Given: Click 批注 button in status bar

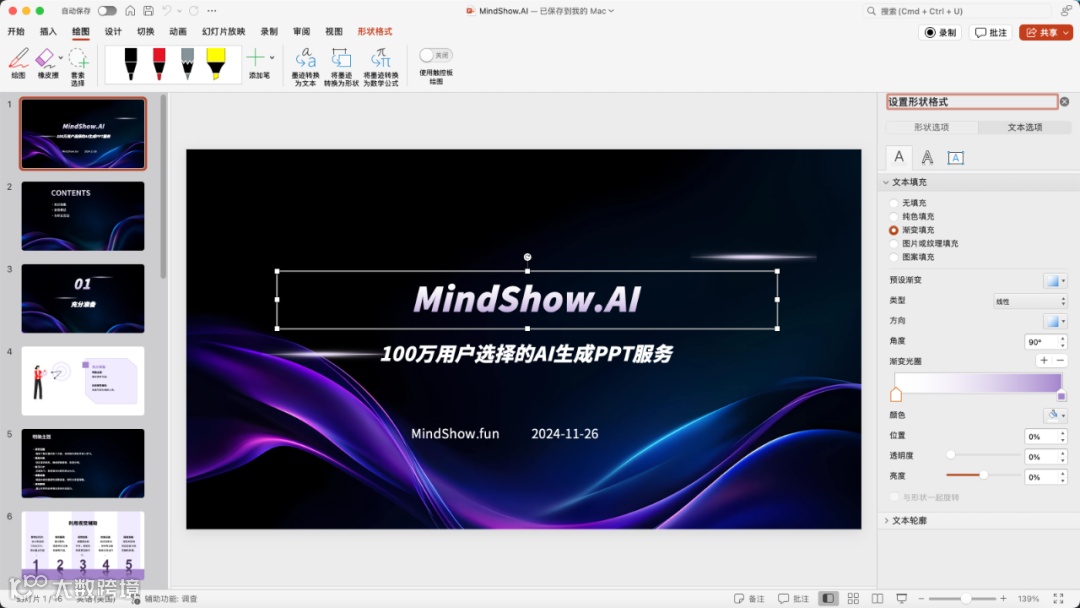Looking at the screenshot, I should (793, 598).
